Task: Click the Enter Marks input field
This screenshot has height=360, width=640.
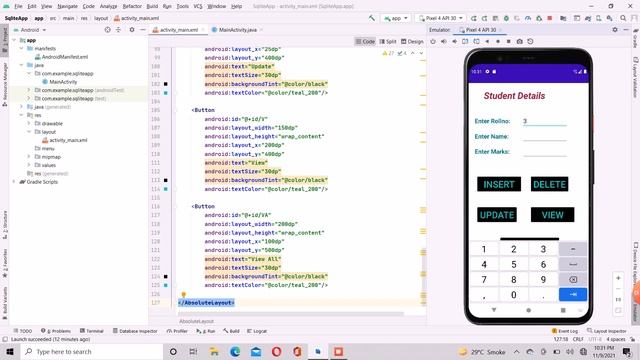Action: pyautogui.click(x=544, y=151)
